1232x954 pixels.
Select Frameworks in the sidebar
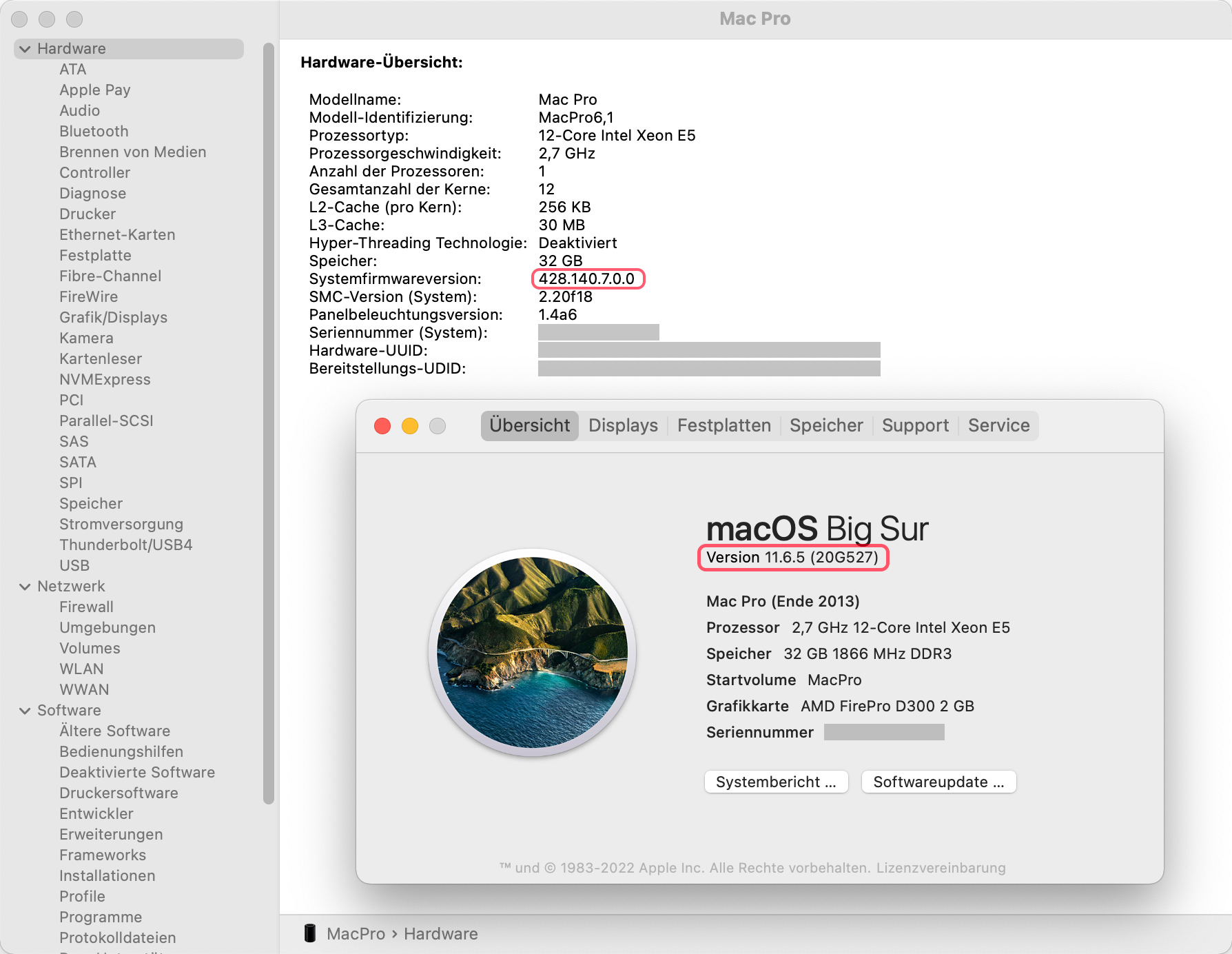point(103,855)
